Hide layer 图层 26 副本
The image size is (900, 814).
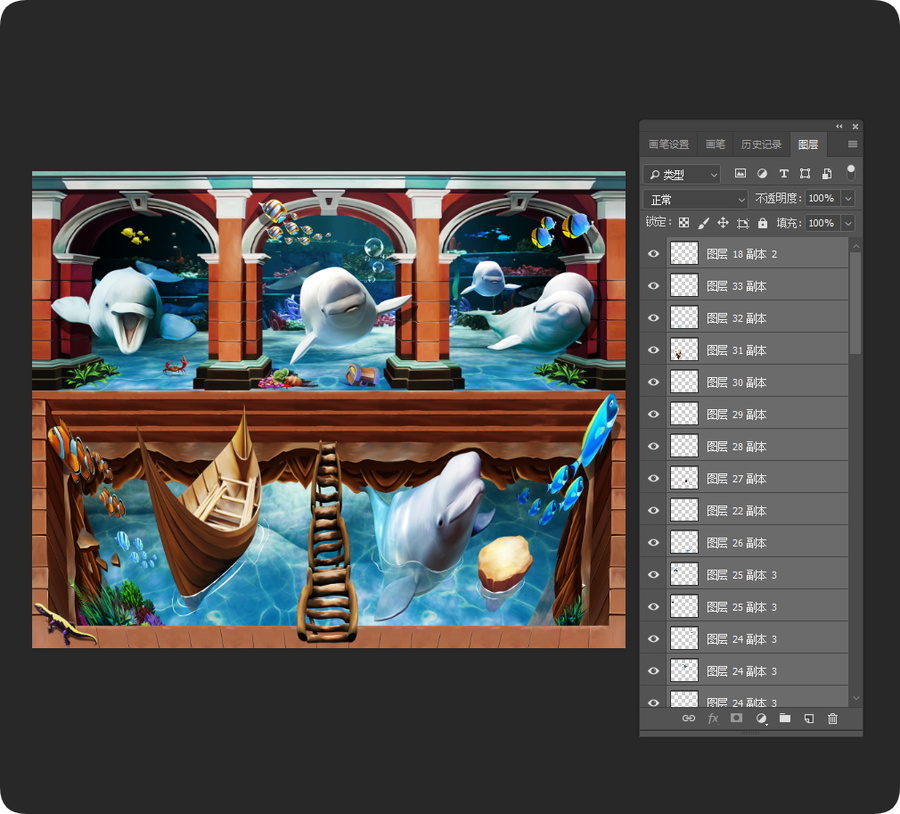click(x=653, y=543)
